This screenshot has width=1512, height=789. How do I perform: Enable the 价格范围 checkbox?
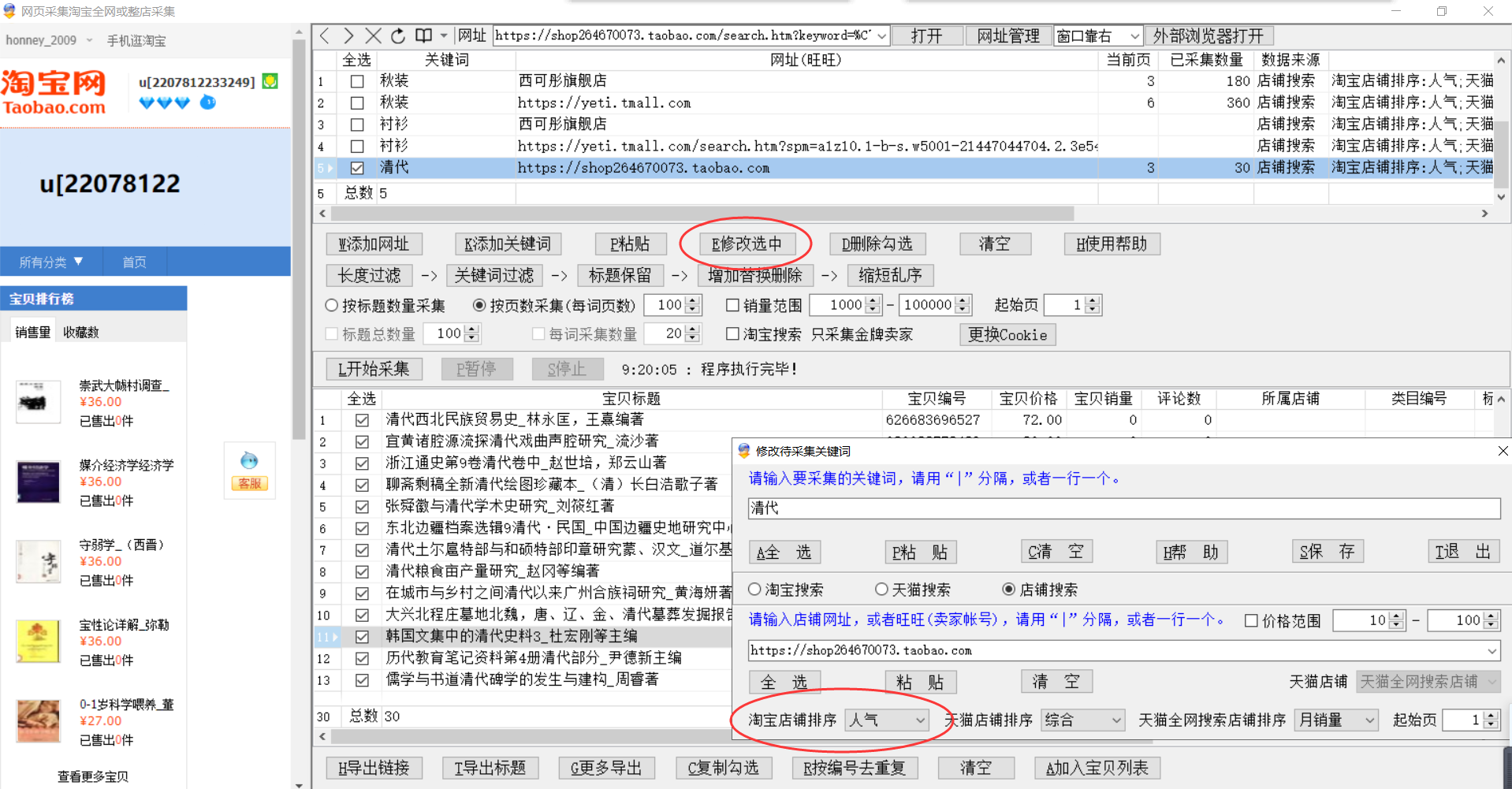point(1251,620)
